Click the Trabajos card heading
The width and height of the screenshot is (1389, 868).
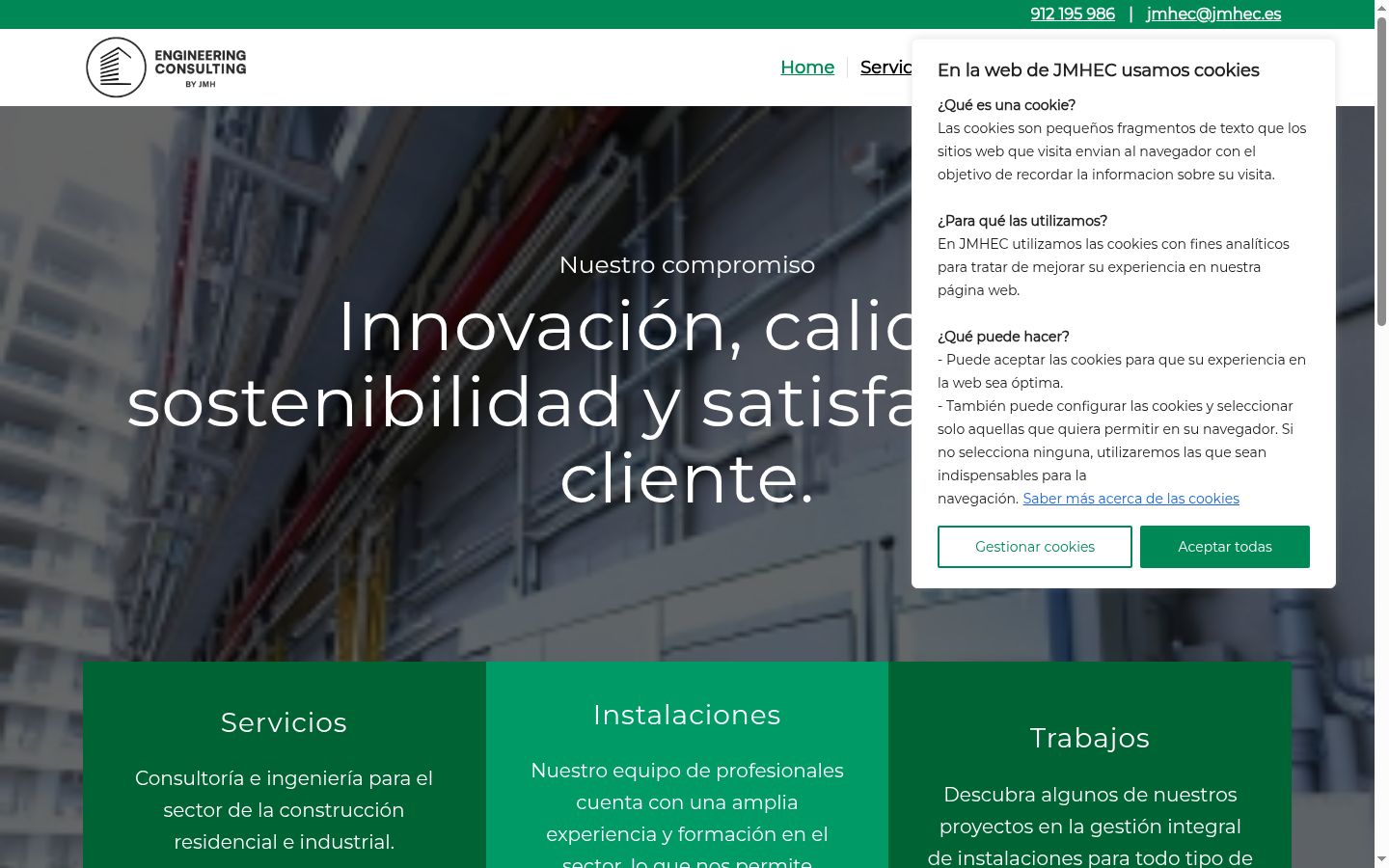[x=1090, y=738]
